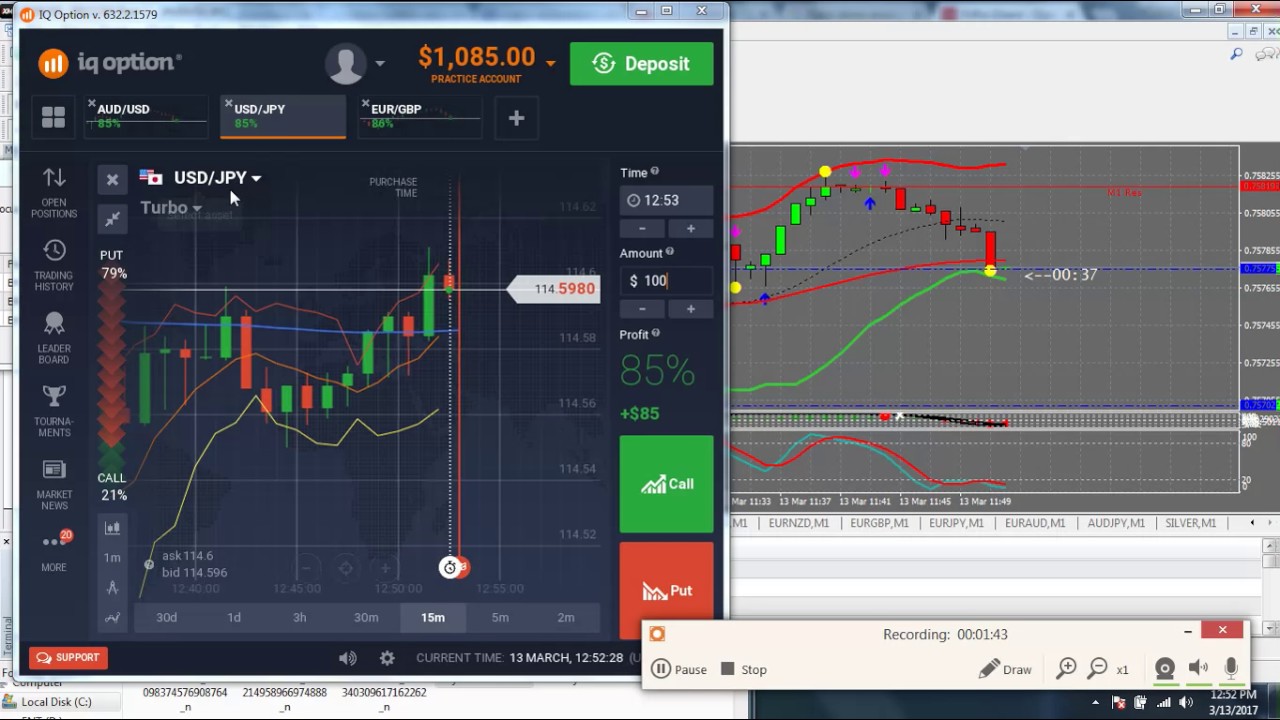Select the 30d chart timeframe
This screenshot has height=720, width=1280.
(166, 617)
